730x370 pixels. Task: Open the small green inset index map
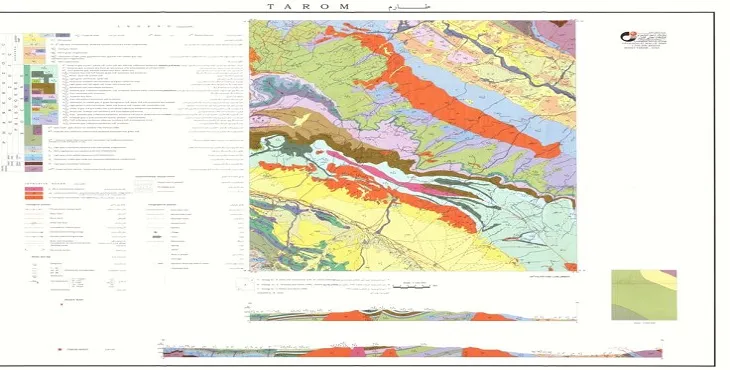tap(644, 295)
